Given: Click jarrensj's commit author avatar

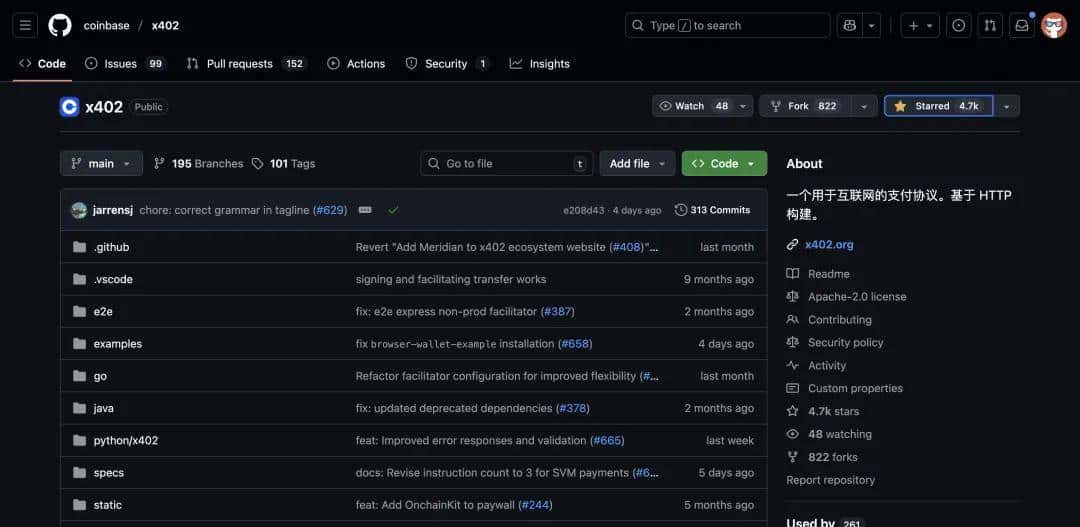Looking at the screenshot, I should point(79,210).
